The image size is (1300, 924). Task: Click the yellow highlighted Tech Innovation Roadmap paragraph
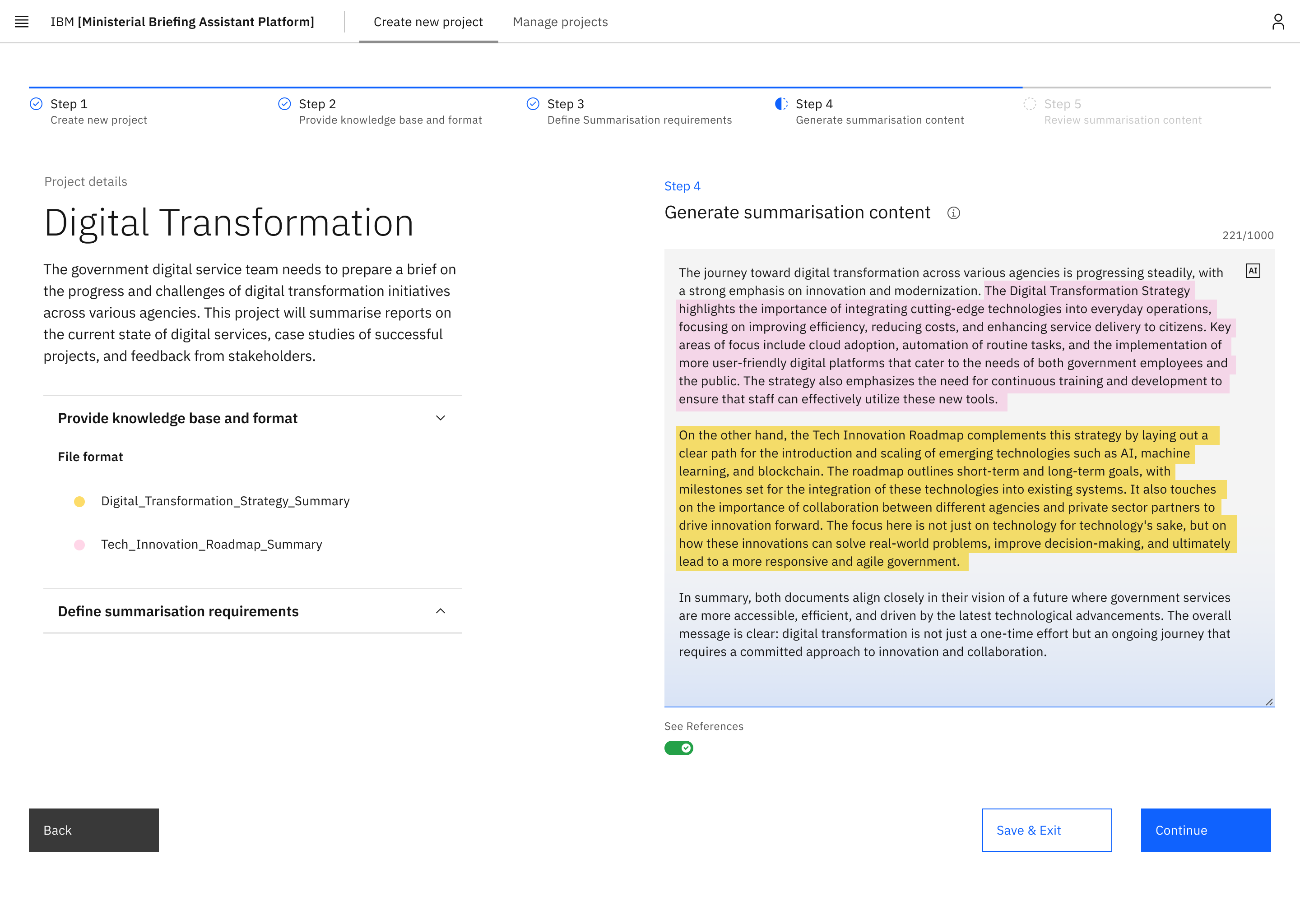click(x=956, y=499)
